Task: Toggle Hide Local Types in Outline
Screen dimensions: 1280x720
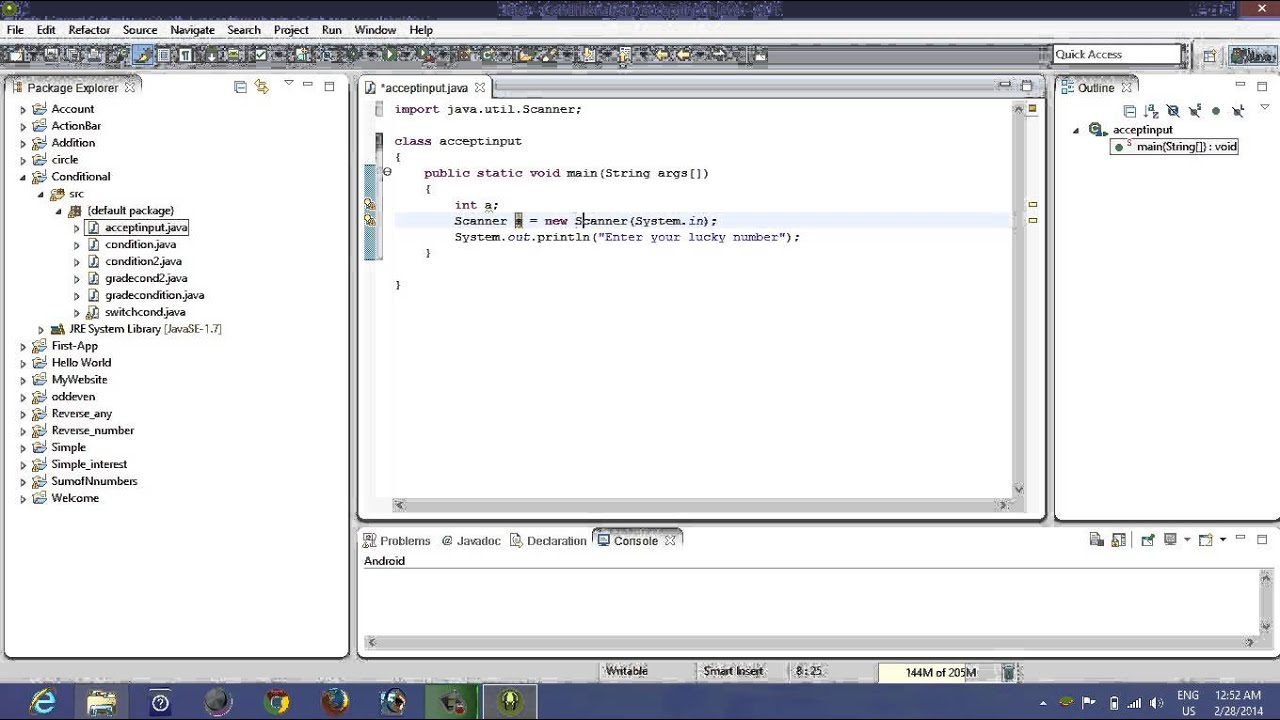Action: 1238,111
